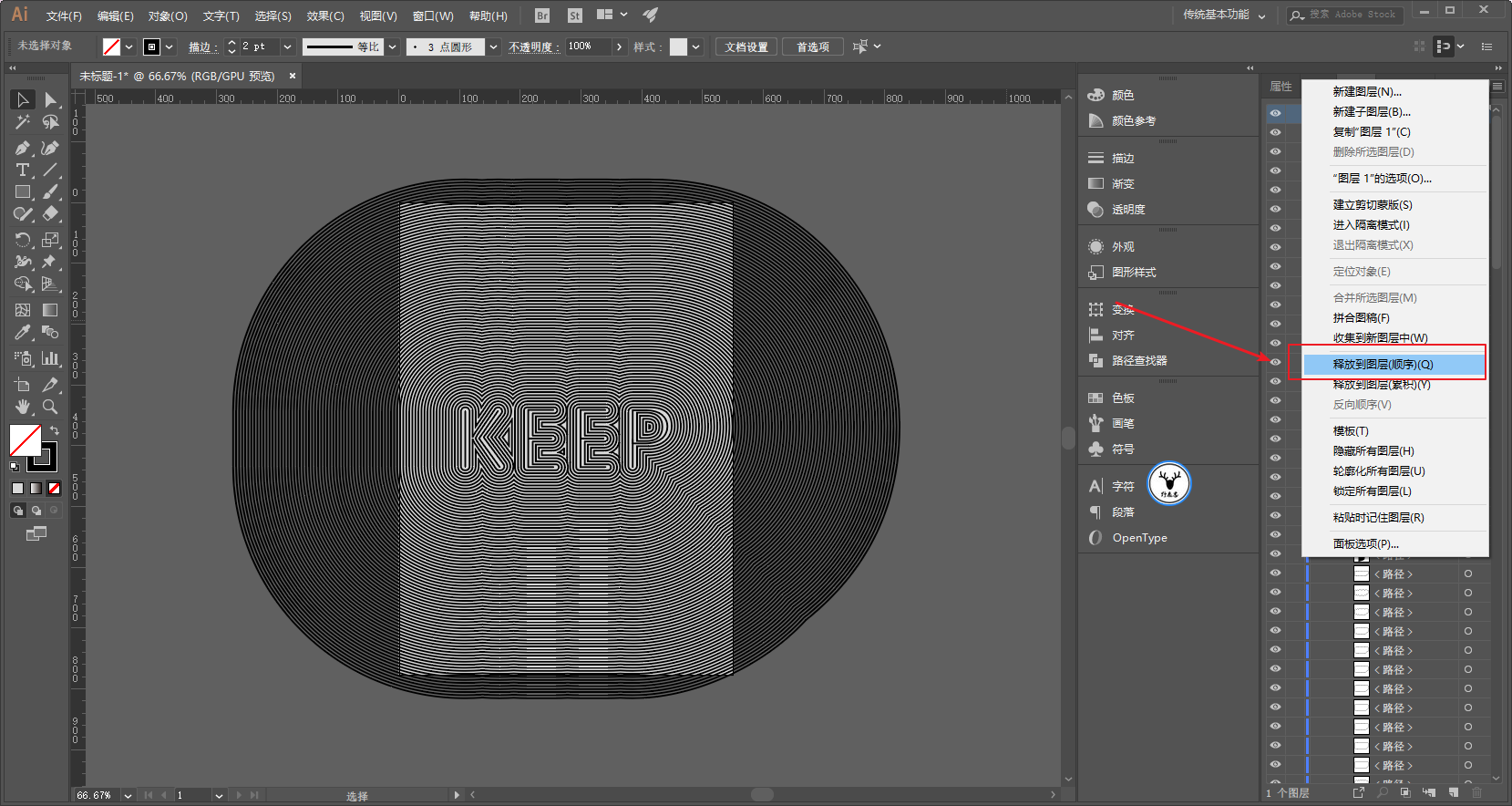Image resolution: width=1512 pixels, height=806 pixels.
Task: Open Adobe Bridge via Br icon
Action: 542,15
